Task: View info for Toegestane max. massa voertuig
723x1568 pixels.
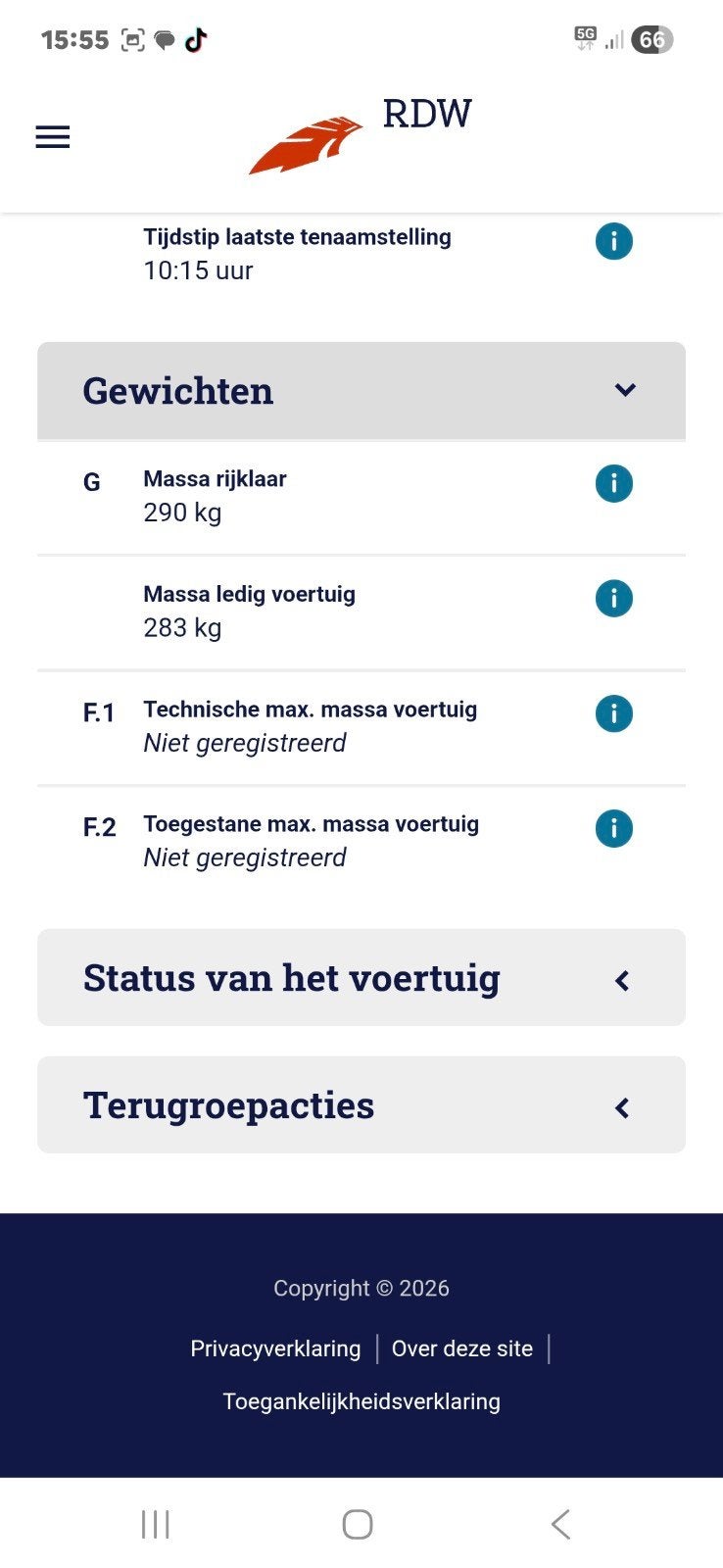Action: pos(614,829)
